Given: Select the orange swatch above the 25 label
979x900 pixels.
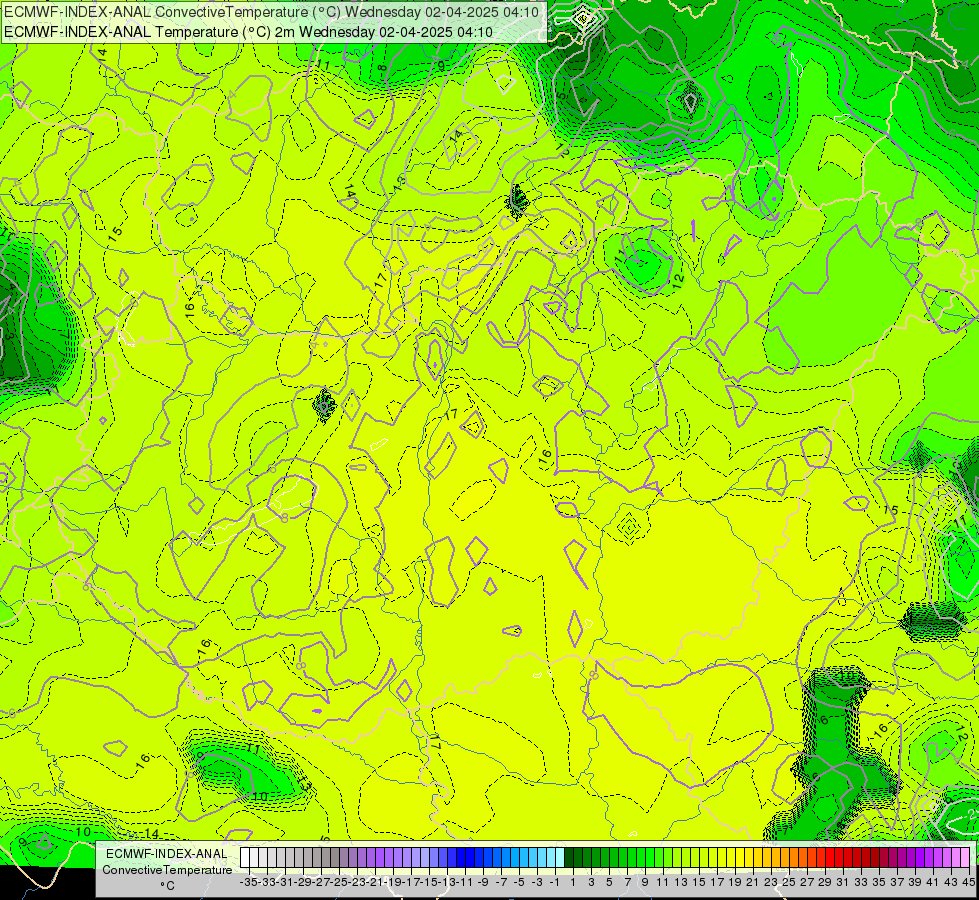Looking at the screenshot, I should (x=785, y=858).
